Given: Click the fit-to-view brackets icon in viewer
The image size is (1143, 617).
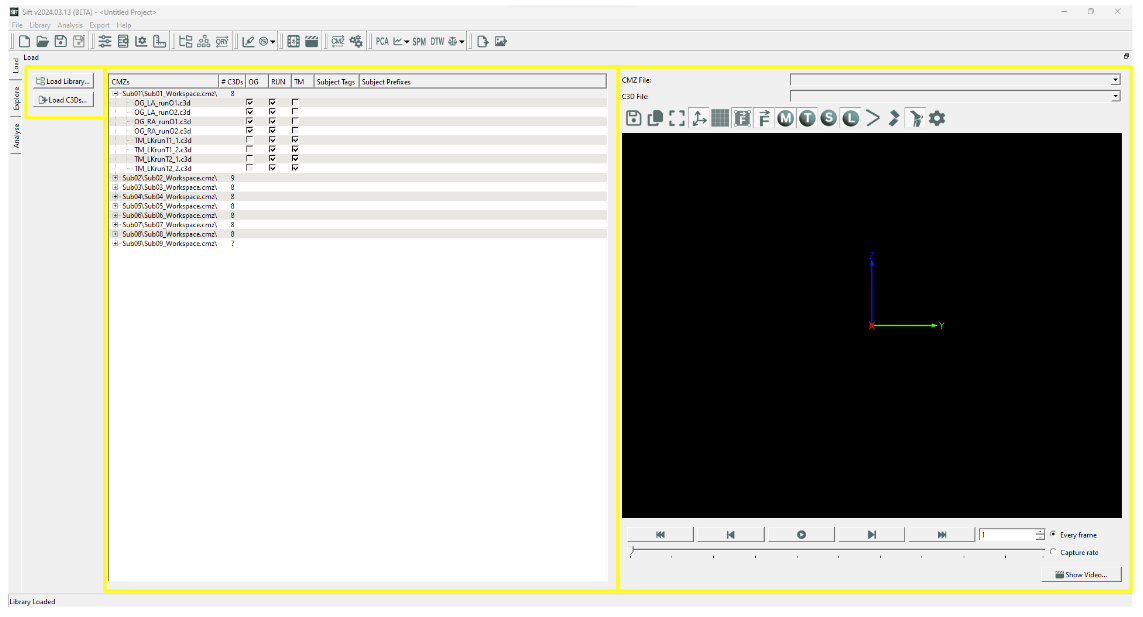Looking at the screenshot, I should [x=677, y=118].
